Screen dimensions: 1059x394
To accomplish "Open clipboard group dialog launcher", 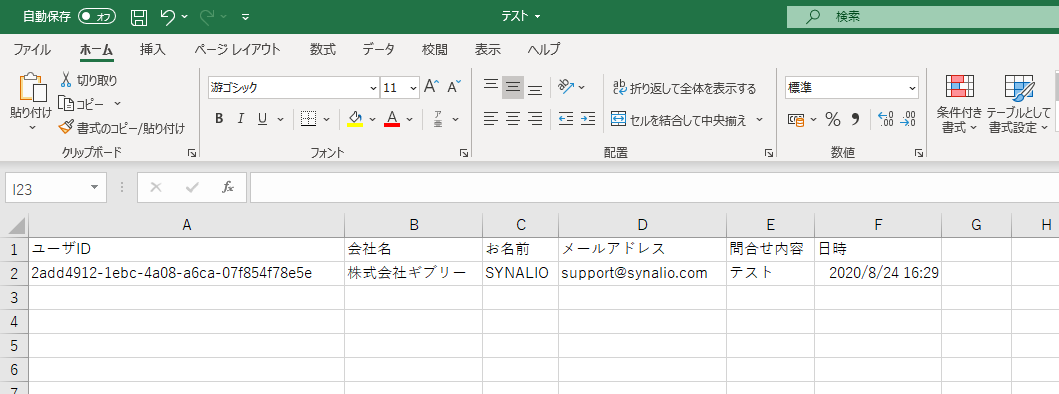I will point(192,153).
